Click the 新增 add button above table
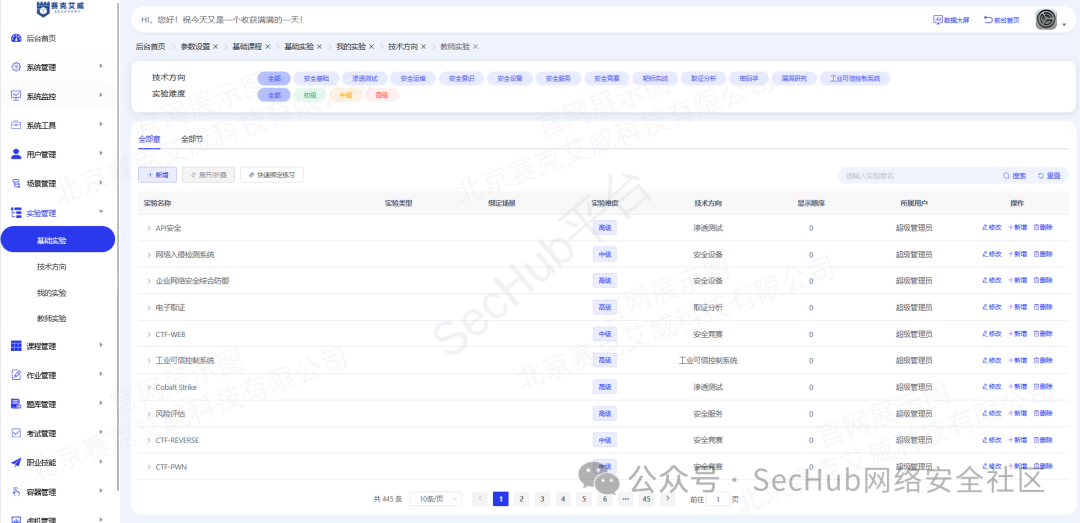This screenshot has width=1080, height=523. click(158, 175)
